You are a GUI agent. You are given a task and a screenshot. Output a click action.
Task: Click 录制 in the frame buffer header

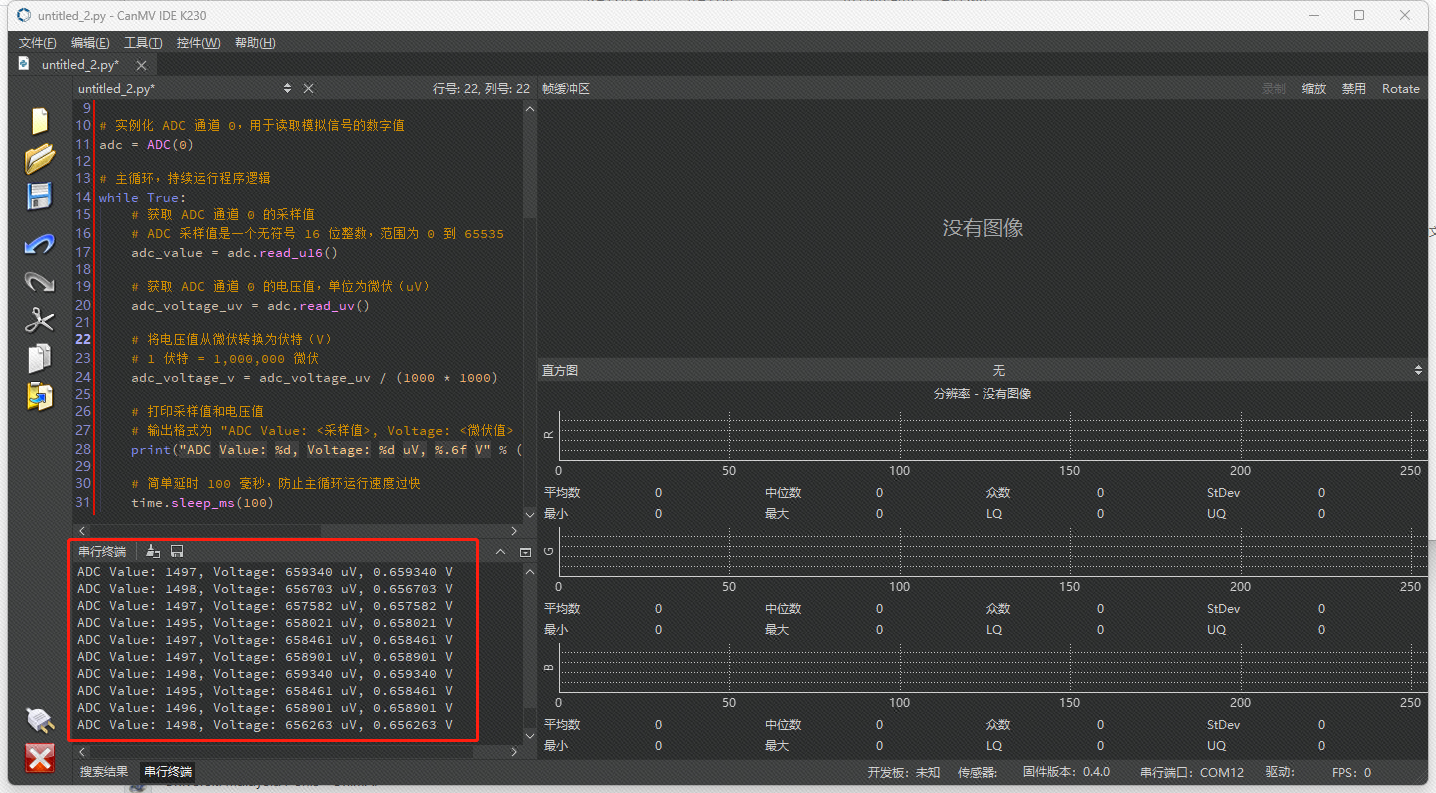(1273, 88)
